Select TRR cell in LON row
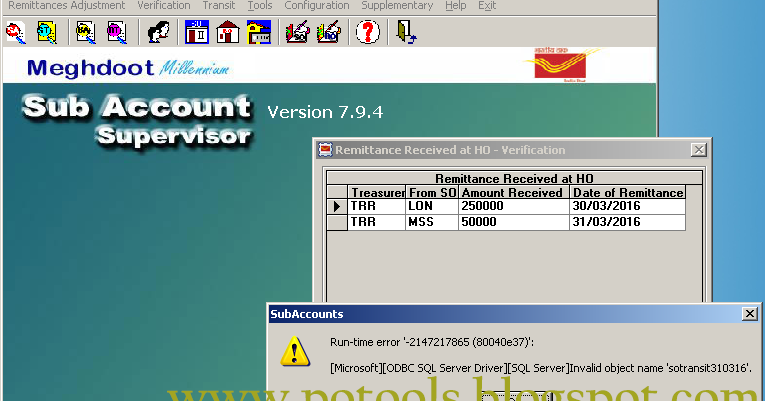 (x=377, y=206)
